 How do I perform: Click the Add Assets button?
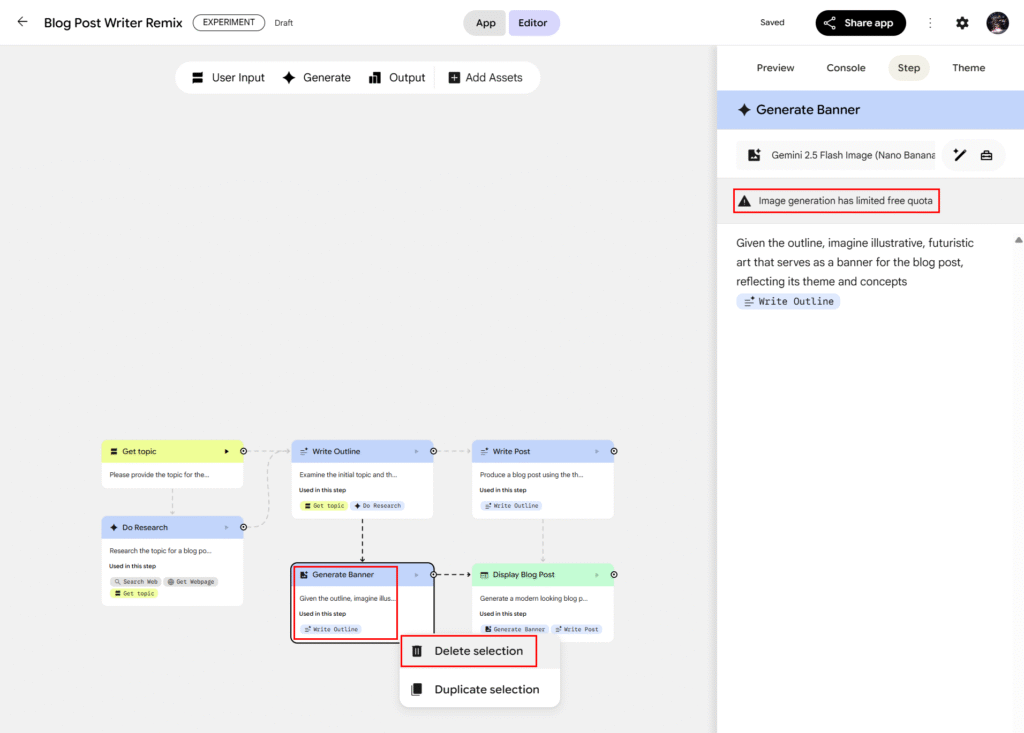485,78
